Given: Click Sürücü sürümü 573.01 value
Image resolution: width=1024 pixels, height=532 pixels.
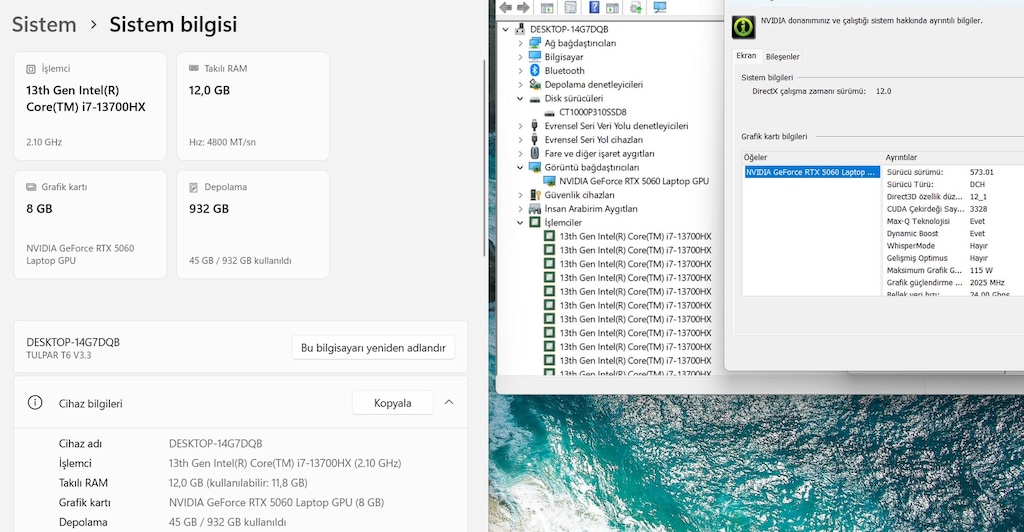Looking at the screenshot, I should pos(982,172).
